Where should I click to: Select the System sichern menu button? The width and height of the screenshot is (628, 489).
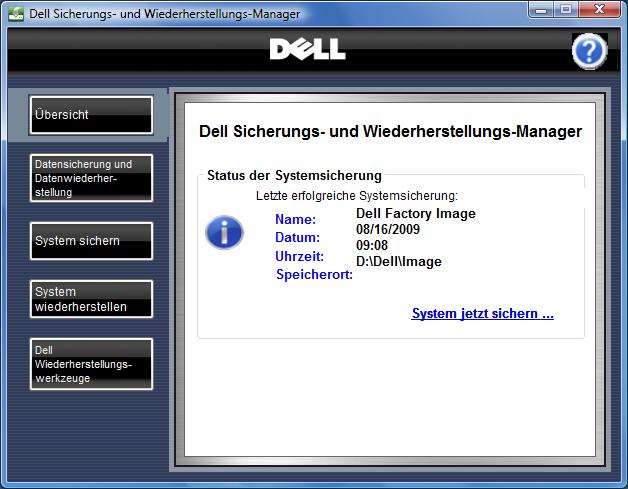click(91, 241)
